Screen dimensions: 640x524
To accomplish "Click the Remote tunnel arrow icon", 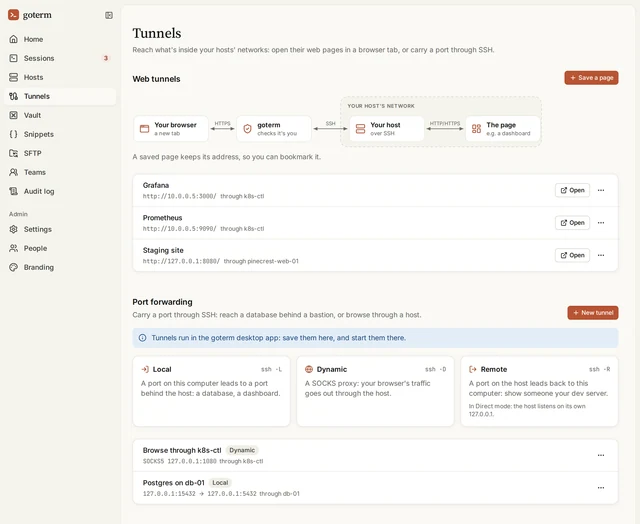I will click(x=473, y=369).
